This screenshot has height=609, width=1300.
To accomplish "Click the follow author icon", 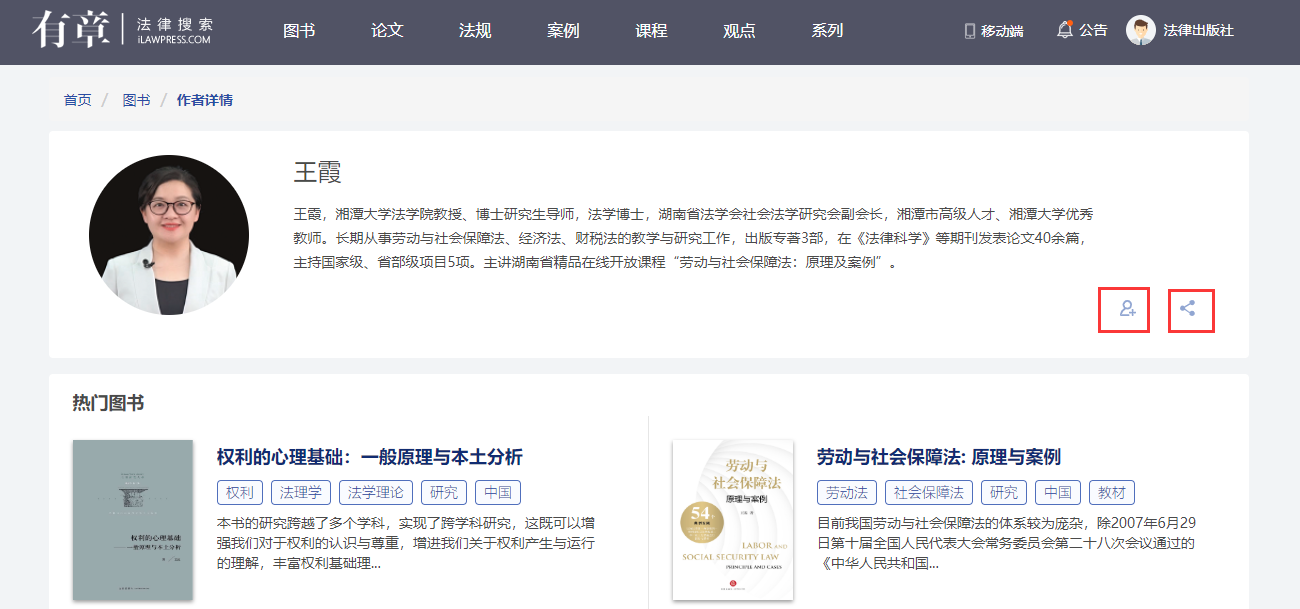I will tap(1128, 309).
